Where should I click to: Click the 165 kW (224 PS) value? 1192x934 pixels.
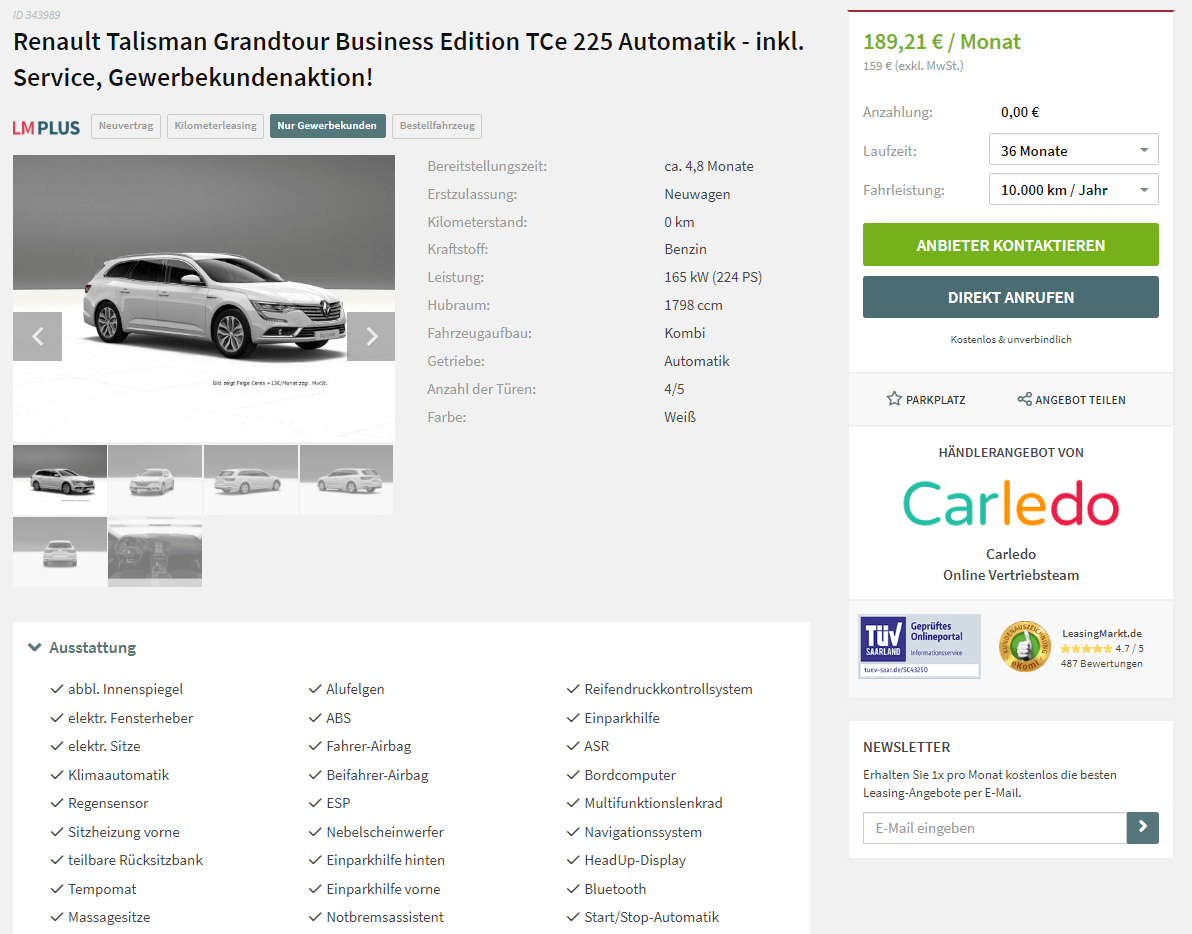pyautogui.click(x=713, y=277)
